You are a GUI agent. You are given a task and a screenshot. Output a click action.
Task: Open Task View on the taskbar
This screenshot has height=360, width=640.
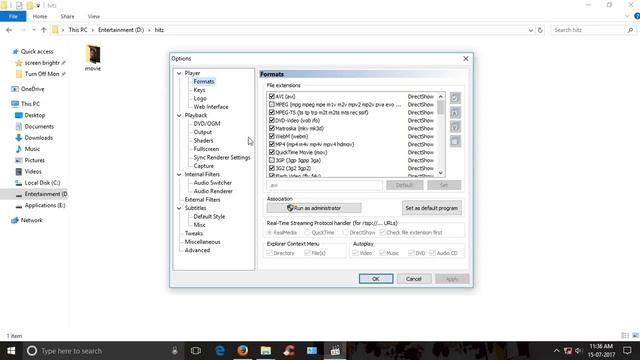pyautogui.click(x=196, y=351)
